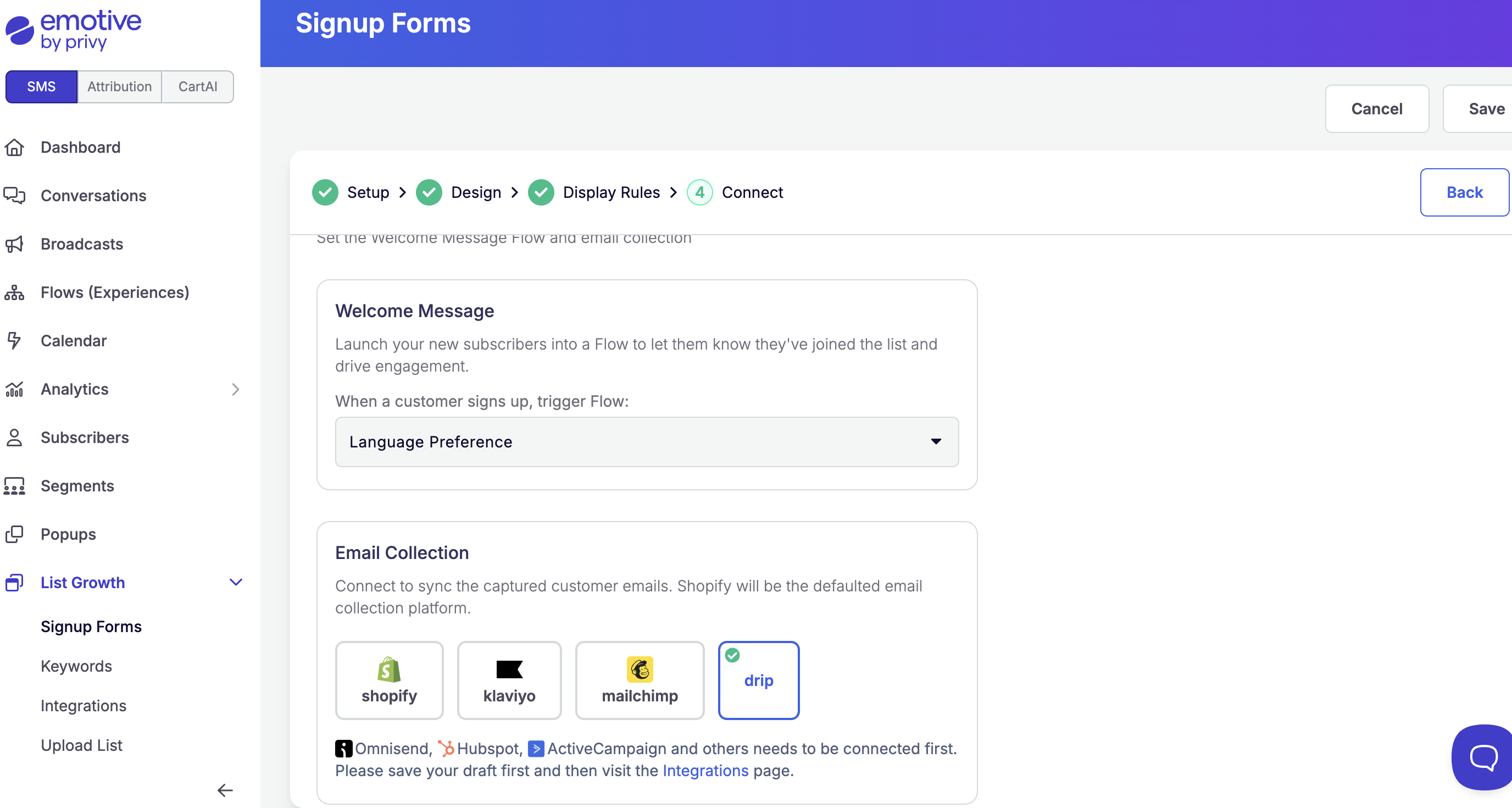Follow the Integrations page link
This screenshot has width=1512, height=808.
click(x=705, y=771)
